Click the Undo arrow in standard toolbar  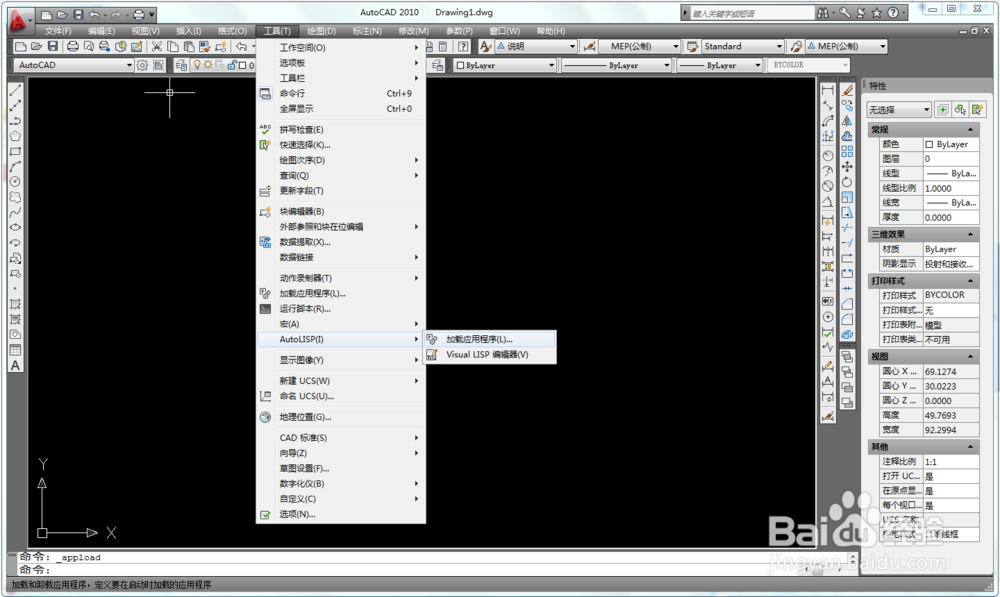(x=241, y=47)
